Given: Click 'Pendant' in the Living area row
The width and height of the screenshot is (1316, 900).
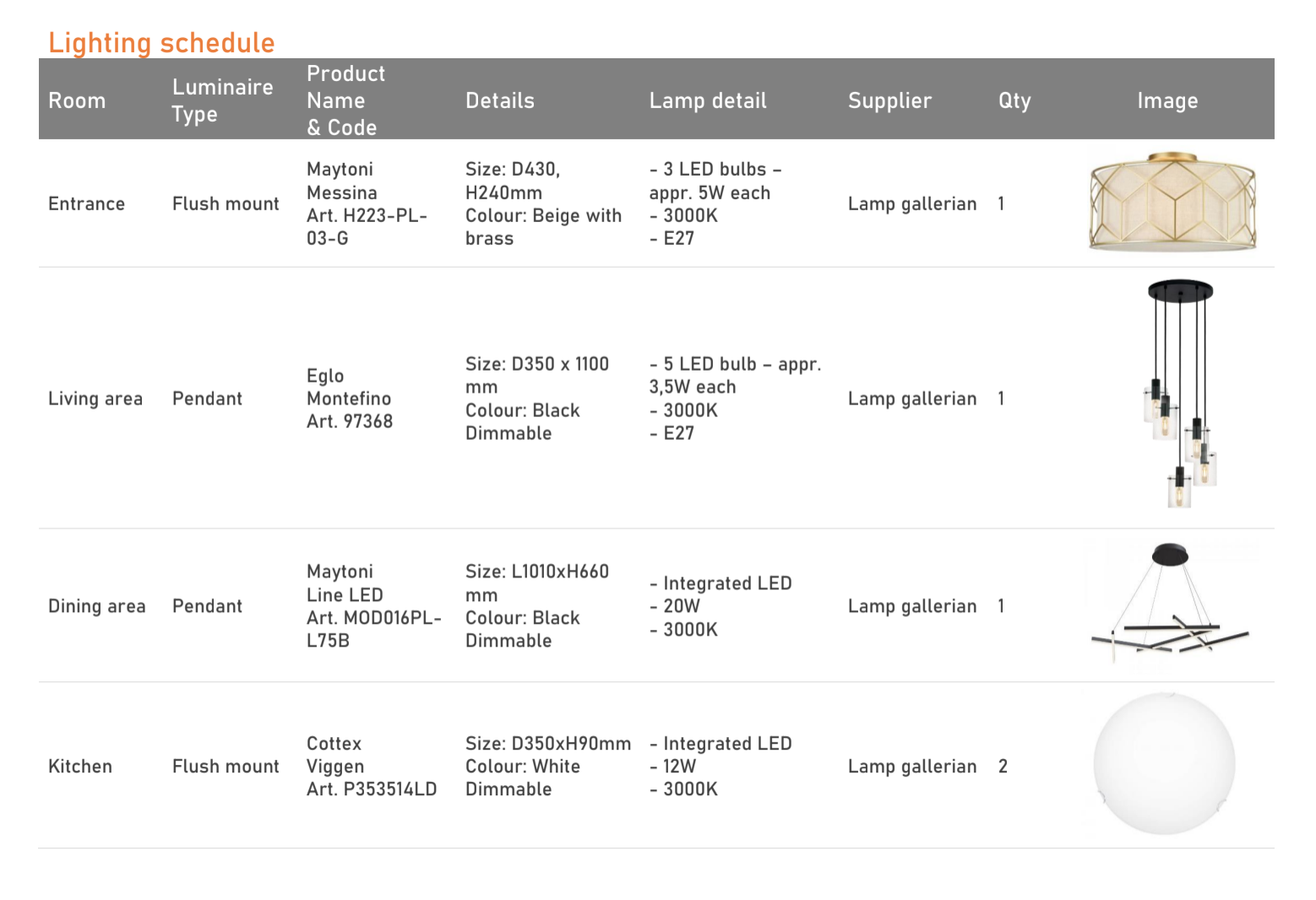Looking at the screenshot, I should coord(207,398).
